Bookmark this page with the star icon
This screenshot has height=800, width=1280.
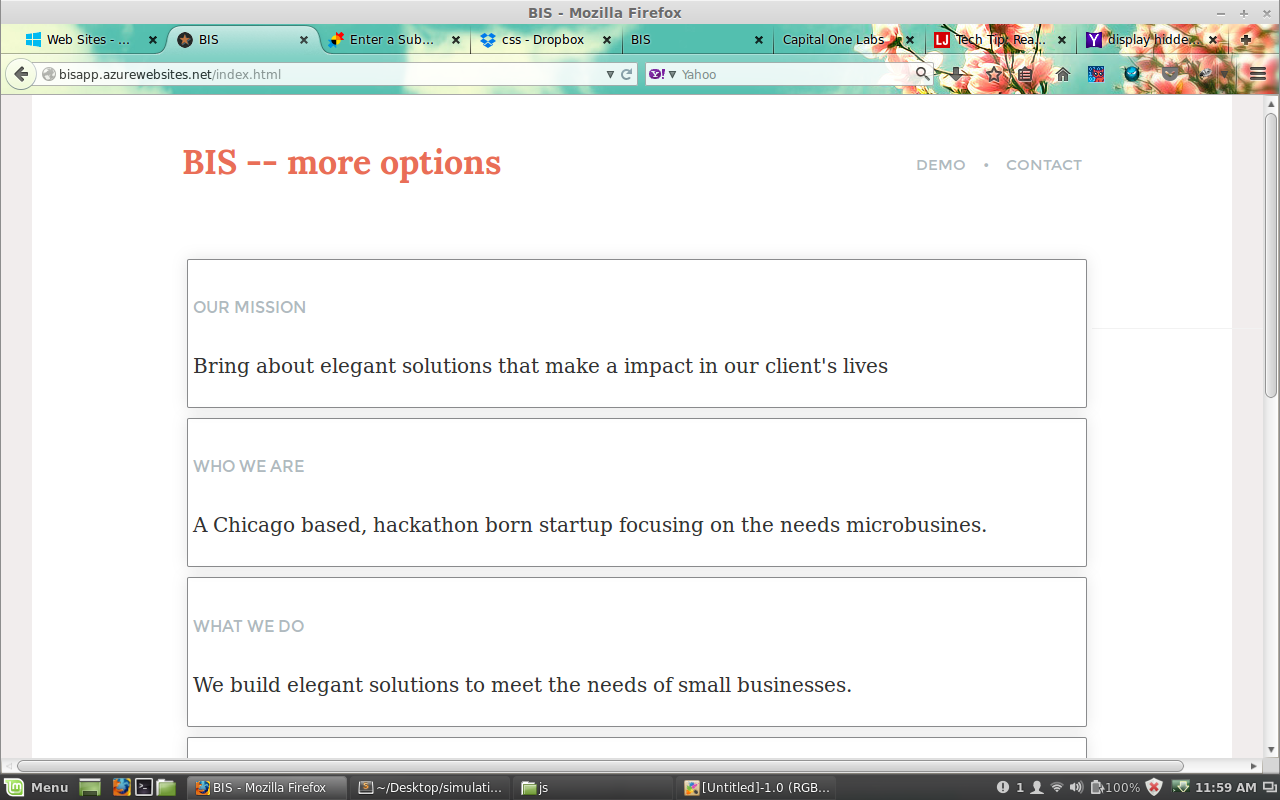click(993, 74)
